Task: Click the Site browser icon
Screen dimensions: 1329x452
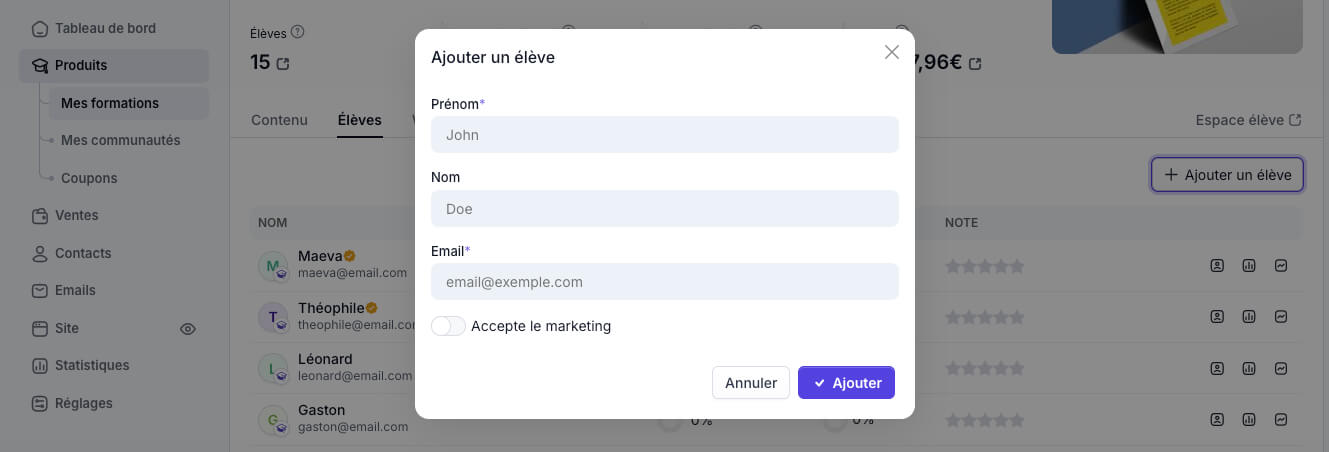Action: pos(40,328)
